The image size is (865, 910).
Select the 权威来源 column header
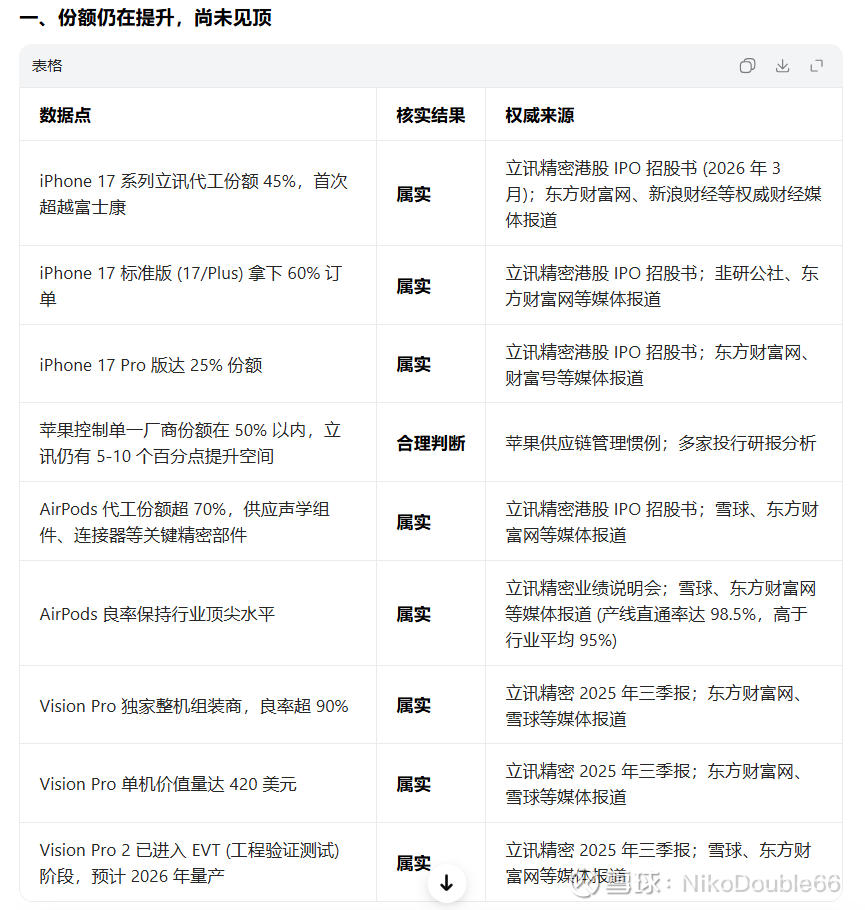(539, 115)
